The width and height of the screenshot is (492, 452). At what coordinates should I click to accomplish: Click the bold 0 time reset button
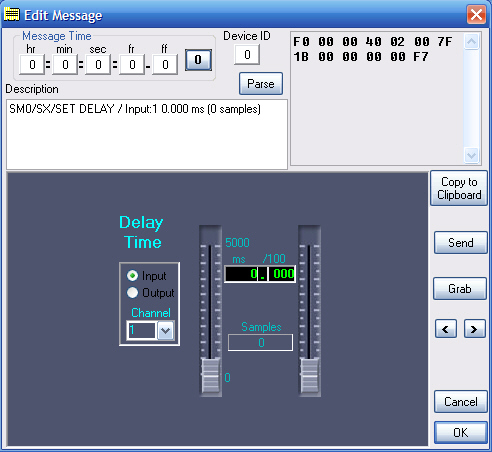198,60
